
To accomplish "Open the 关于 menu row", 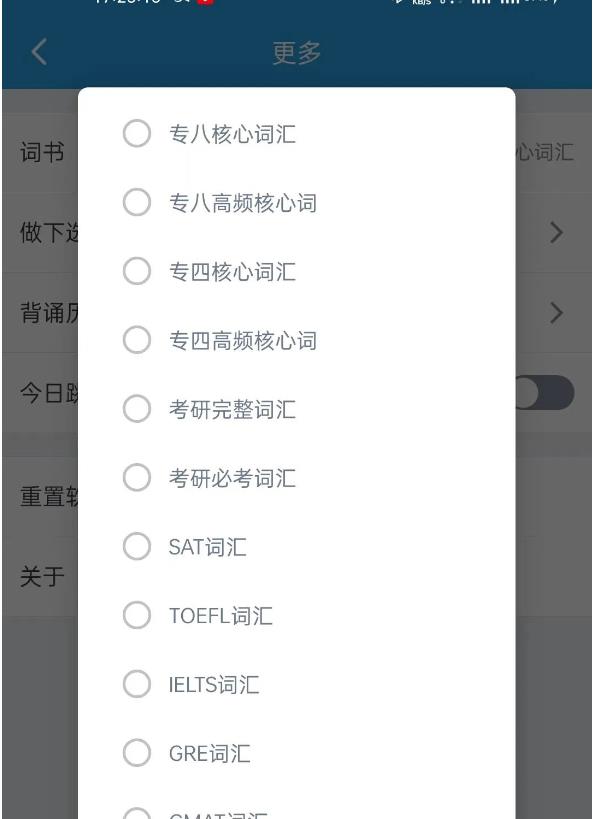I will pyautogui.click(x=297, y=577).
